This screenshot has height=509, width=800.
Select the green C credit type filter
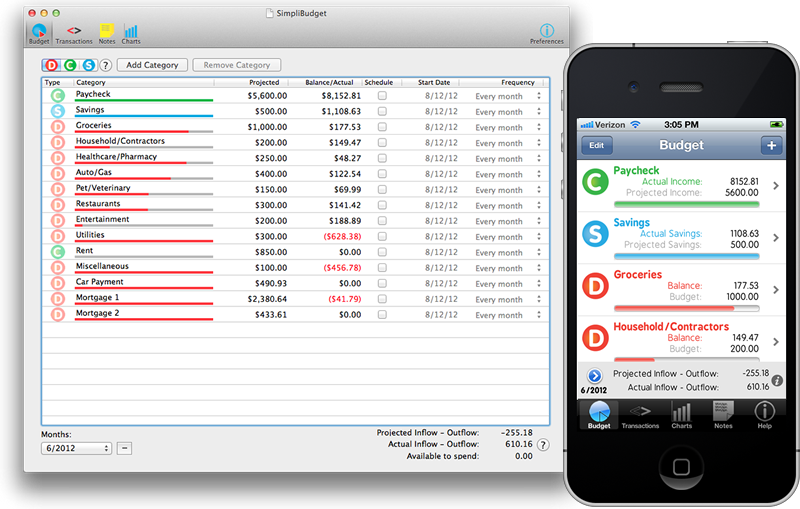point(70,65)
